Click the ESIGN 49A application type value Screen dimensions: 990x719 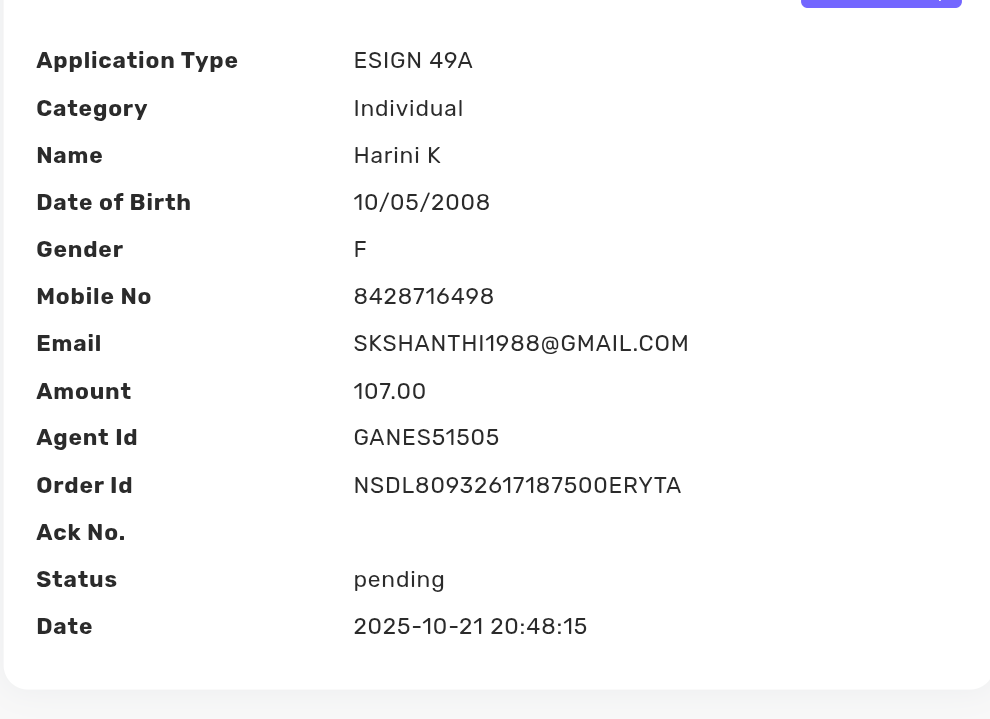[x=412, y=61]
